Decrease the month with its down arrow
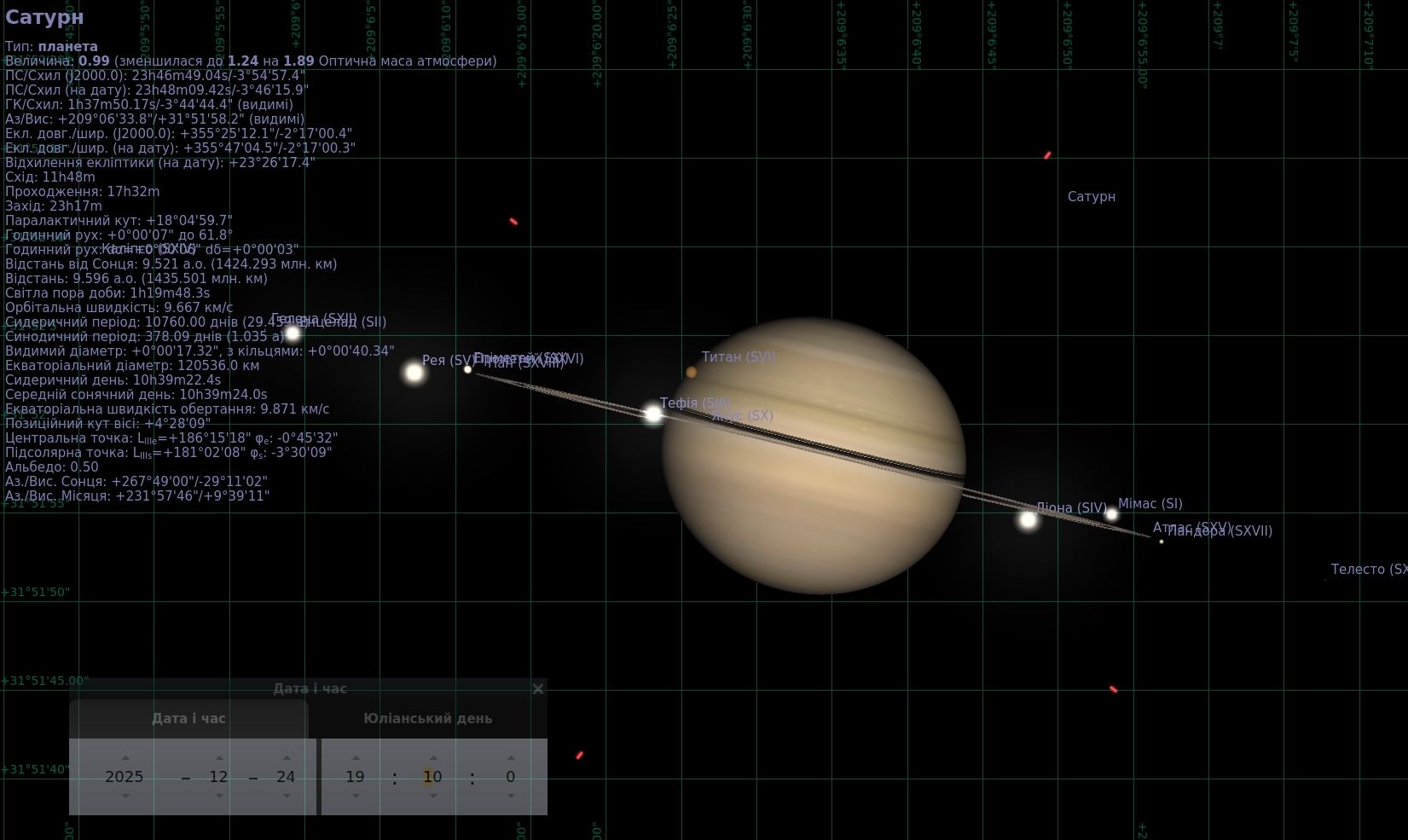The height and width of the screenshot is (840, 1408). click(219, 796)
